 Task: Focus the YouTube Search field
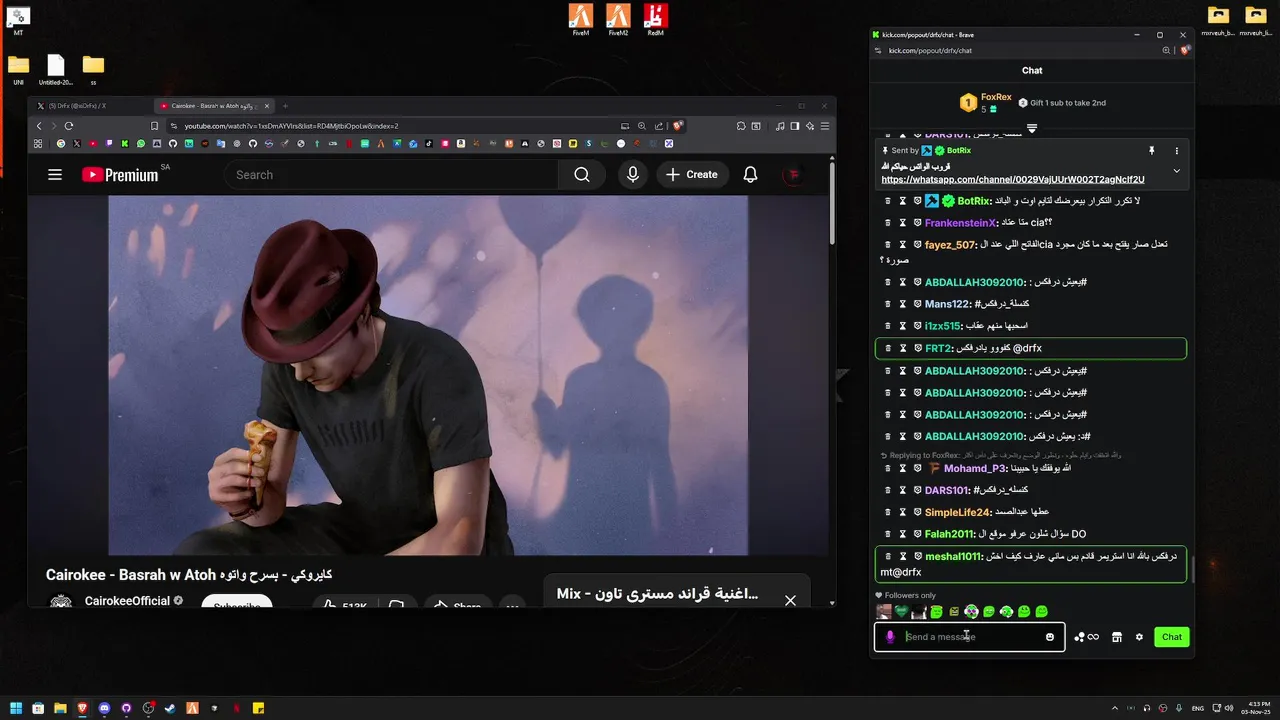[x=390, y=175]
